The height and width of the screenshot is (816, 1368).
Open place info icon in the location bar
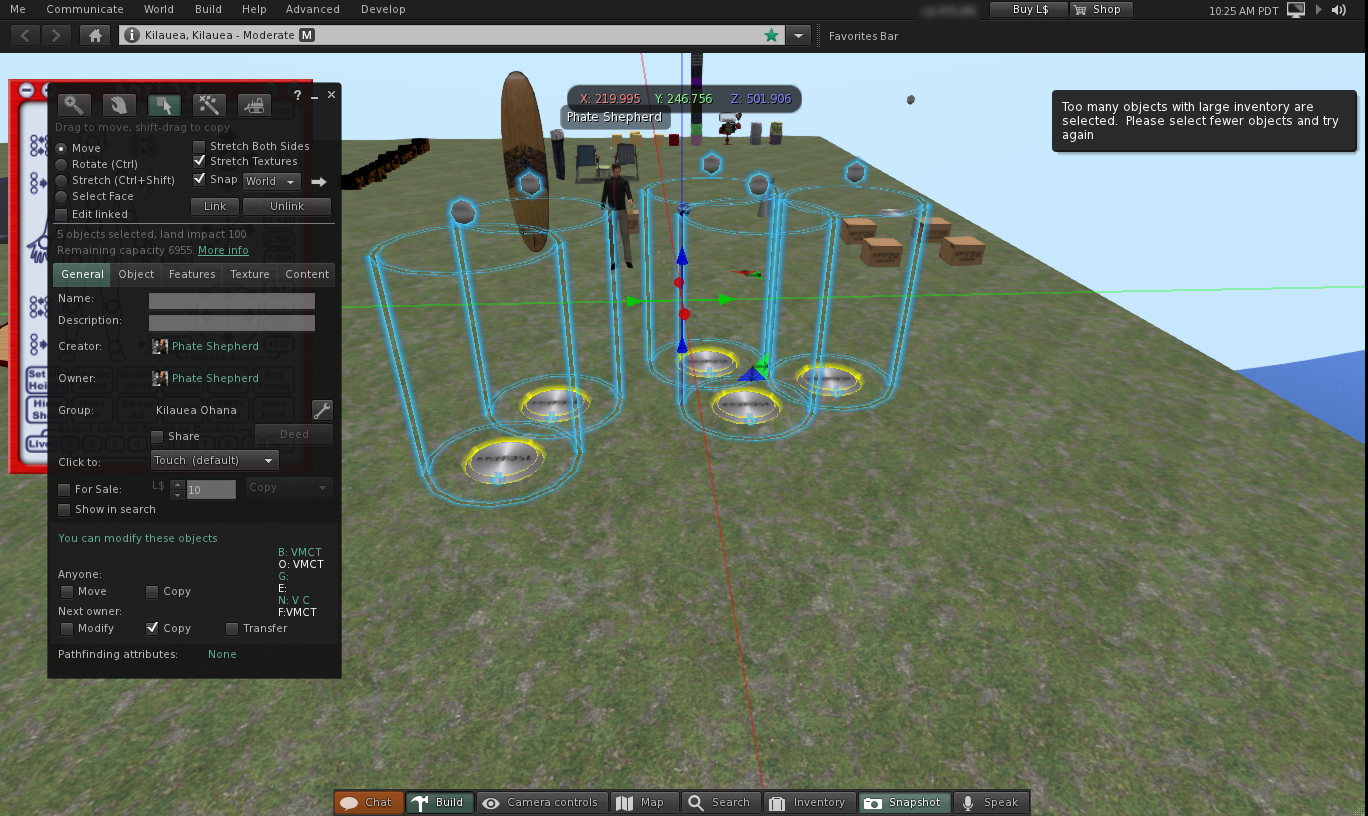click(131, 35)
